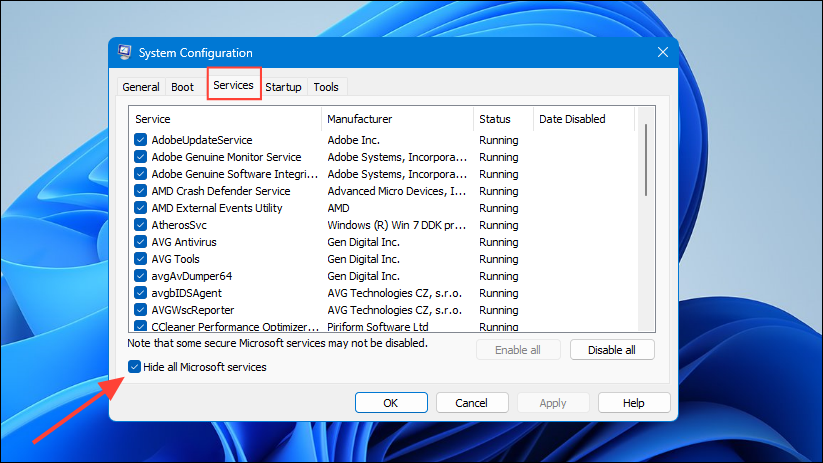The image size is (823, 463).
Task: Open the Tools tab
Action: coord(326,87)
